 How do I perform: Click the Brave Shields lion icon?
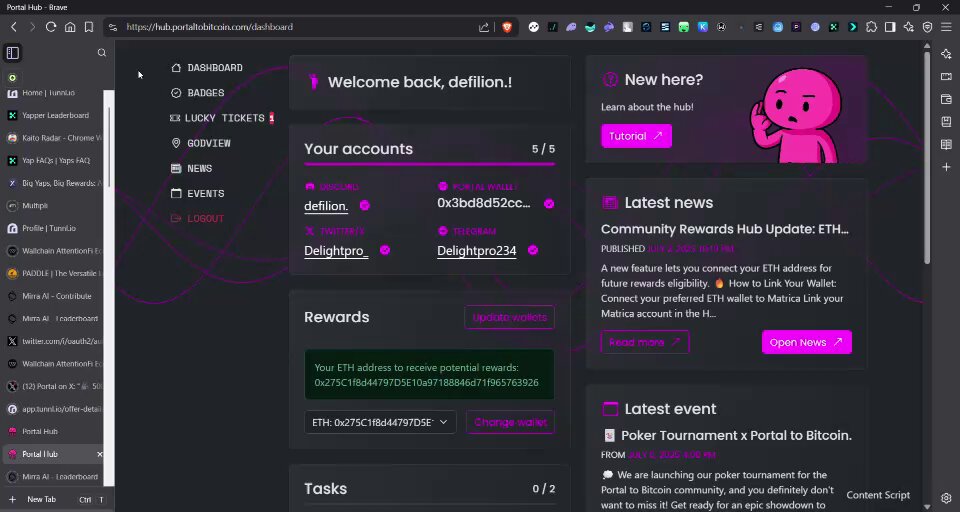pyautogui.click(x=507, y=27)
